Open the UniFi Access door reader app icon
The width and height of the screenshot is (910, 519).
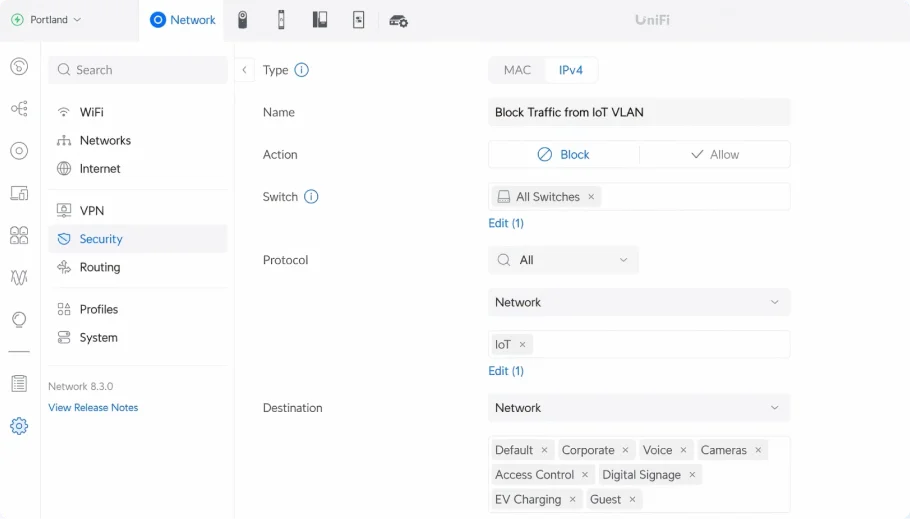281,20
